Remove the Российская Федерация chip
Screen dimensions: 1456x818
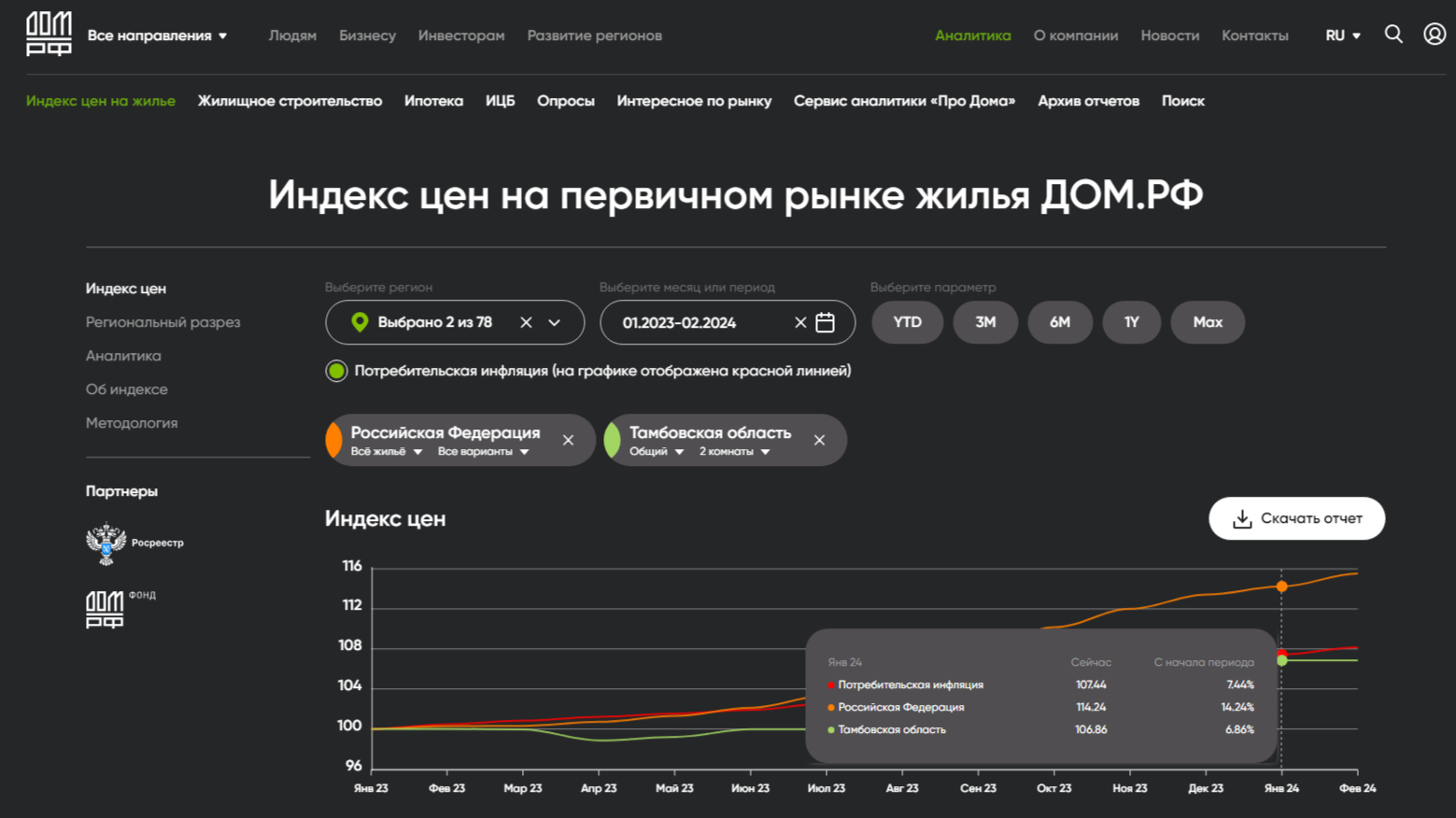coord(568,440)
